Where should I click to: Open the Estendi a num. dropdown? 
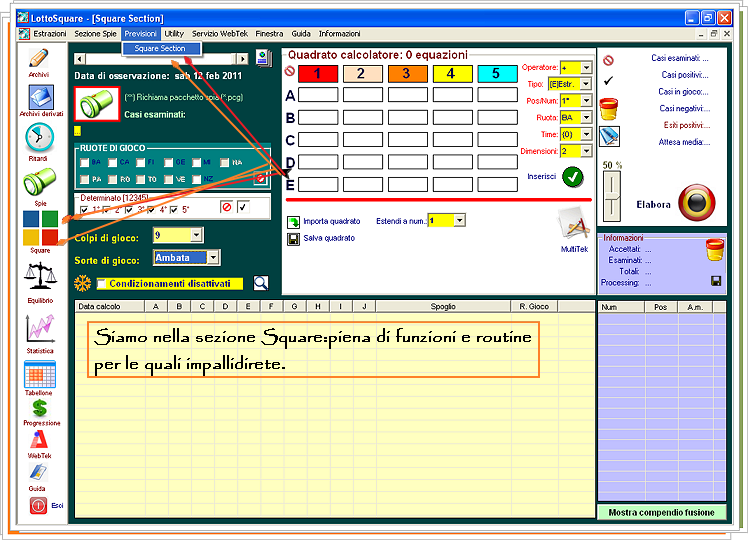[x=459, y=220]
